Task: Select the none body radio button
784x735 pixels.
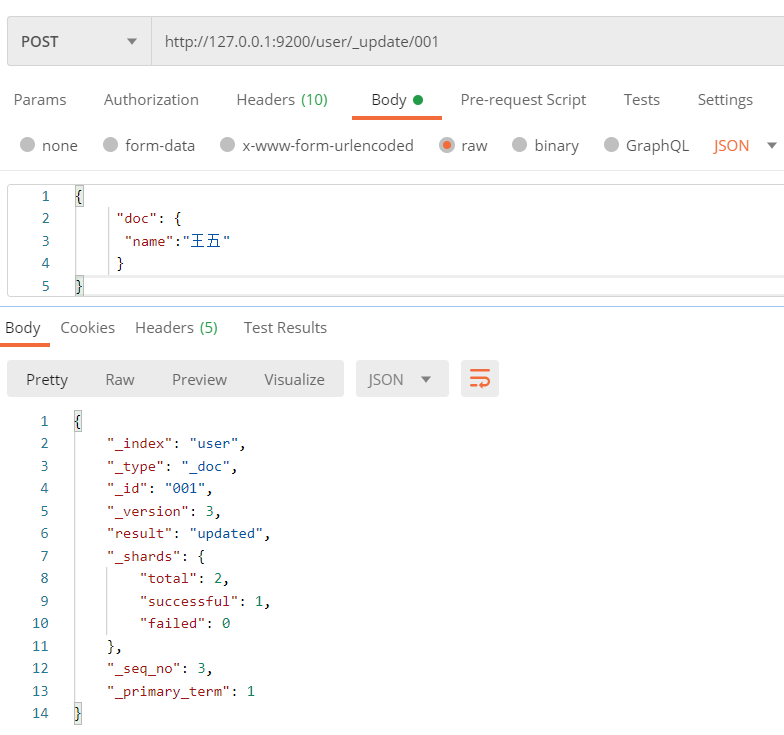Action: 28,145
